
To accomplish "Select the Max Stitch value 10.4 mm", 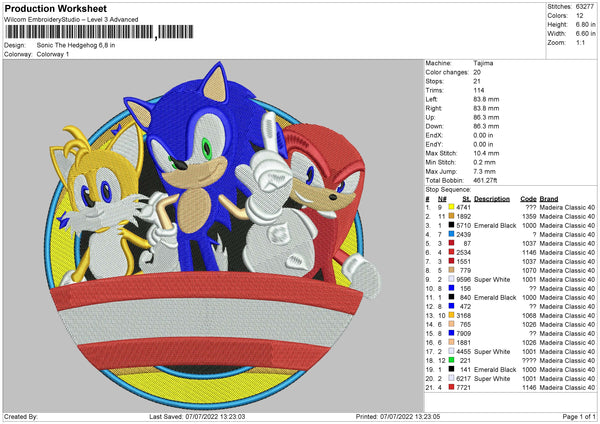I will 486,153.
